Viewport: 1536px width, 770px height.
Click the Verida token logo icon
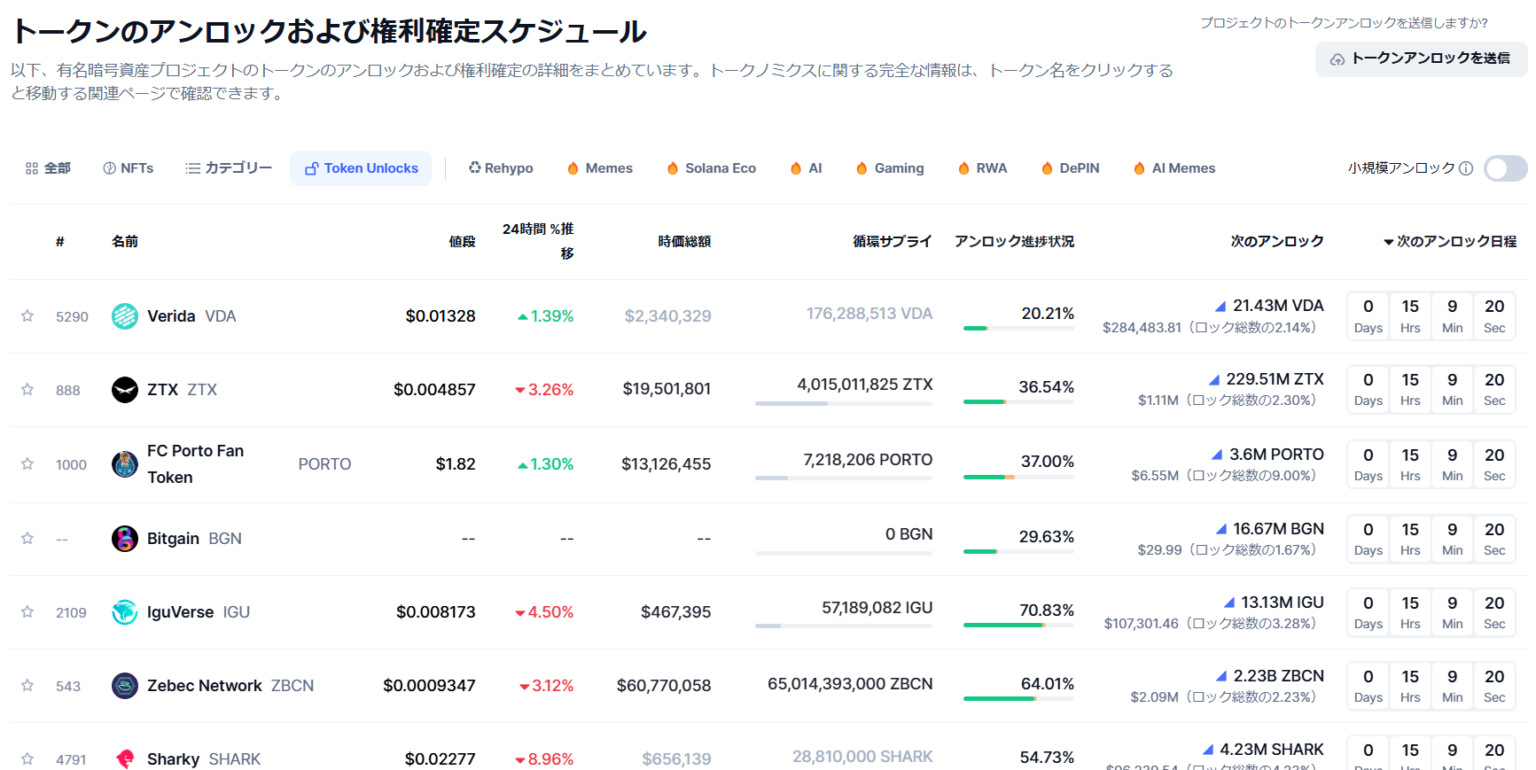[x=123, y=315]
